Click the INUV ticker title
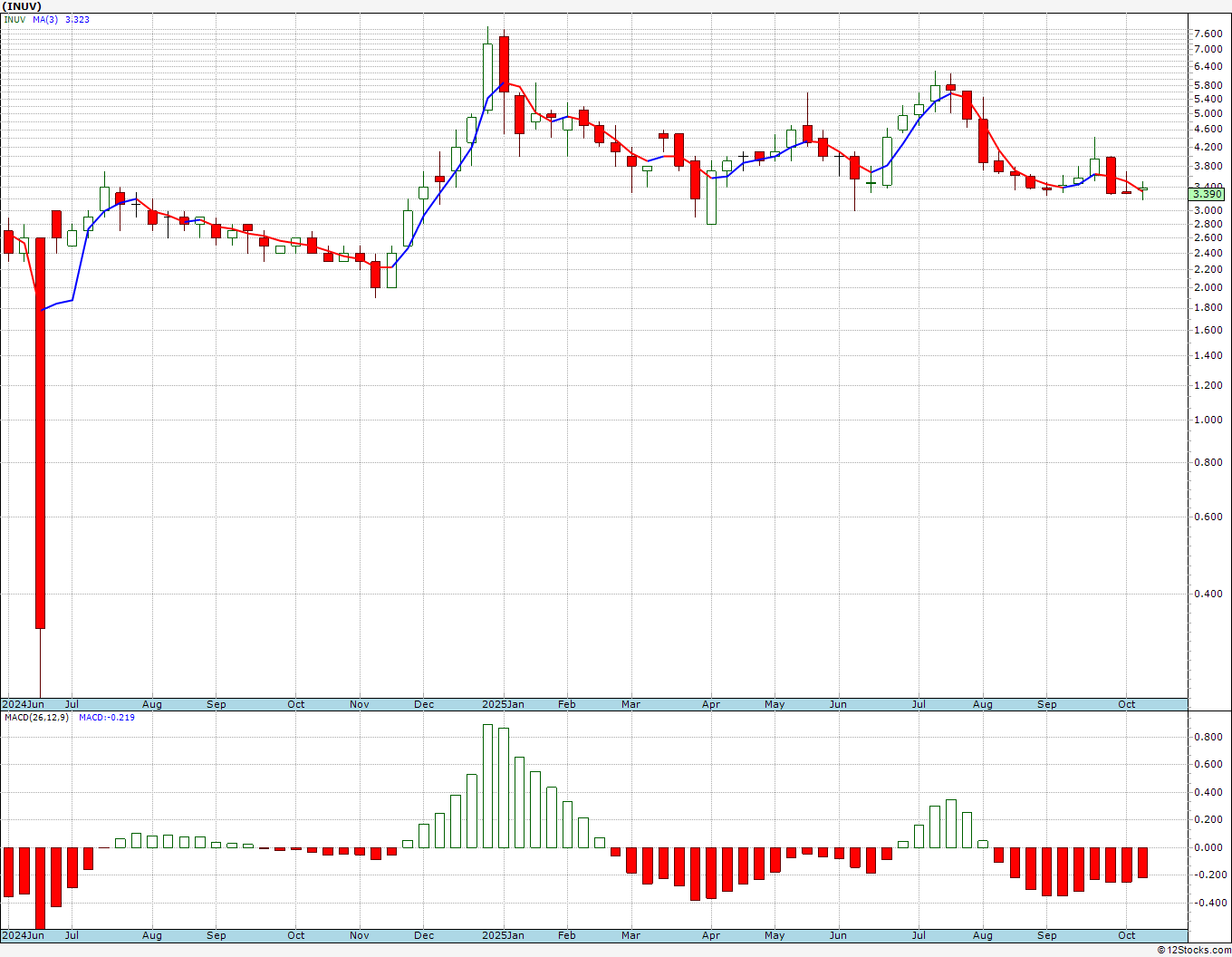1232x957 pixels. click(22, 6)
